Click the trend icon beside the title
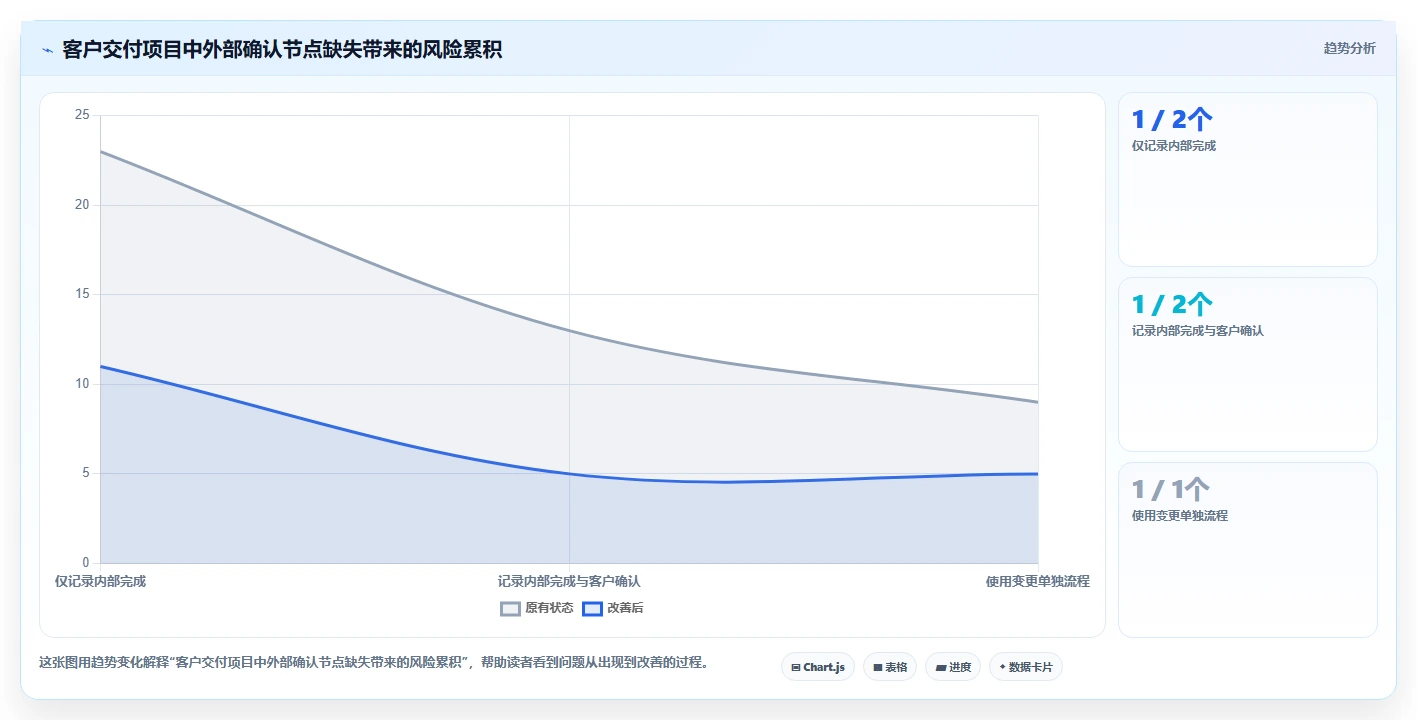Viewport: 1417px width, 720px height. 48,49
